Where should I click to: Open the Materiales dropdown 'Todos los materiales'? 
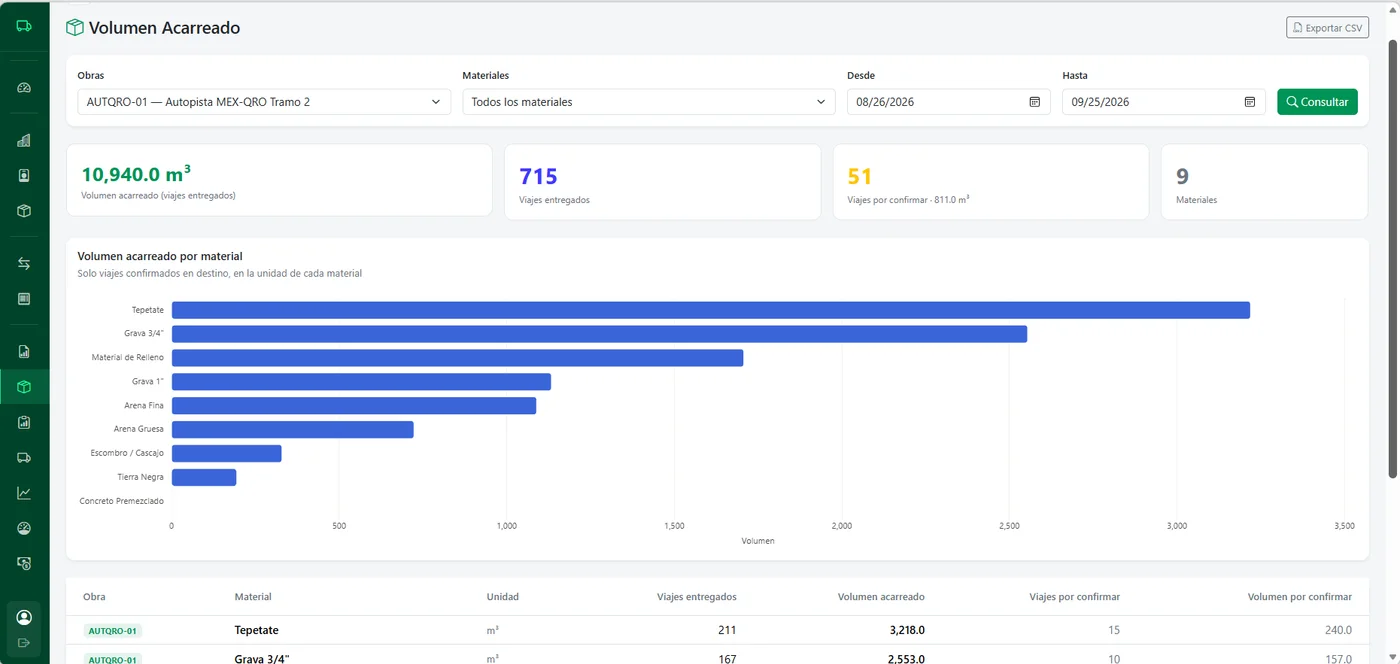tap(648, 102)
